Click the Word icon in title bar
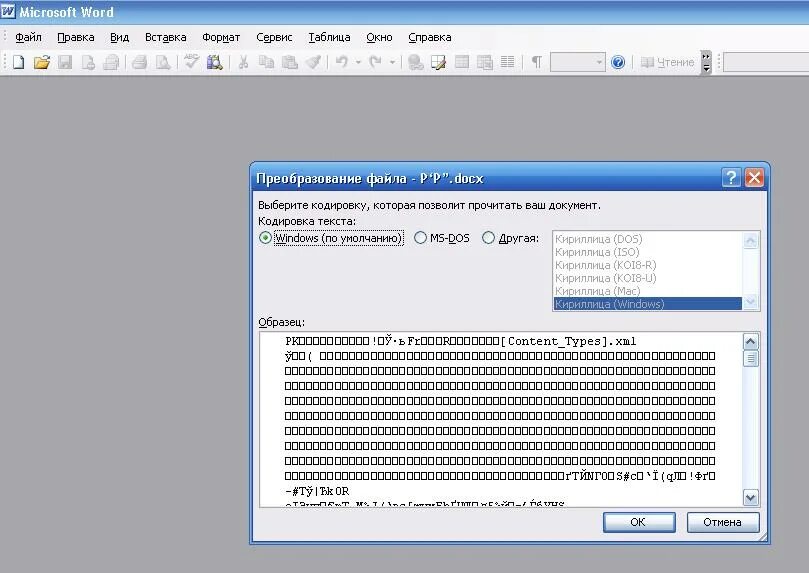This screenshot has width=809, height=573. point(8,11)
